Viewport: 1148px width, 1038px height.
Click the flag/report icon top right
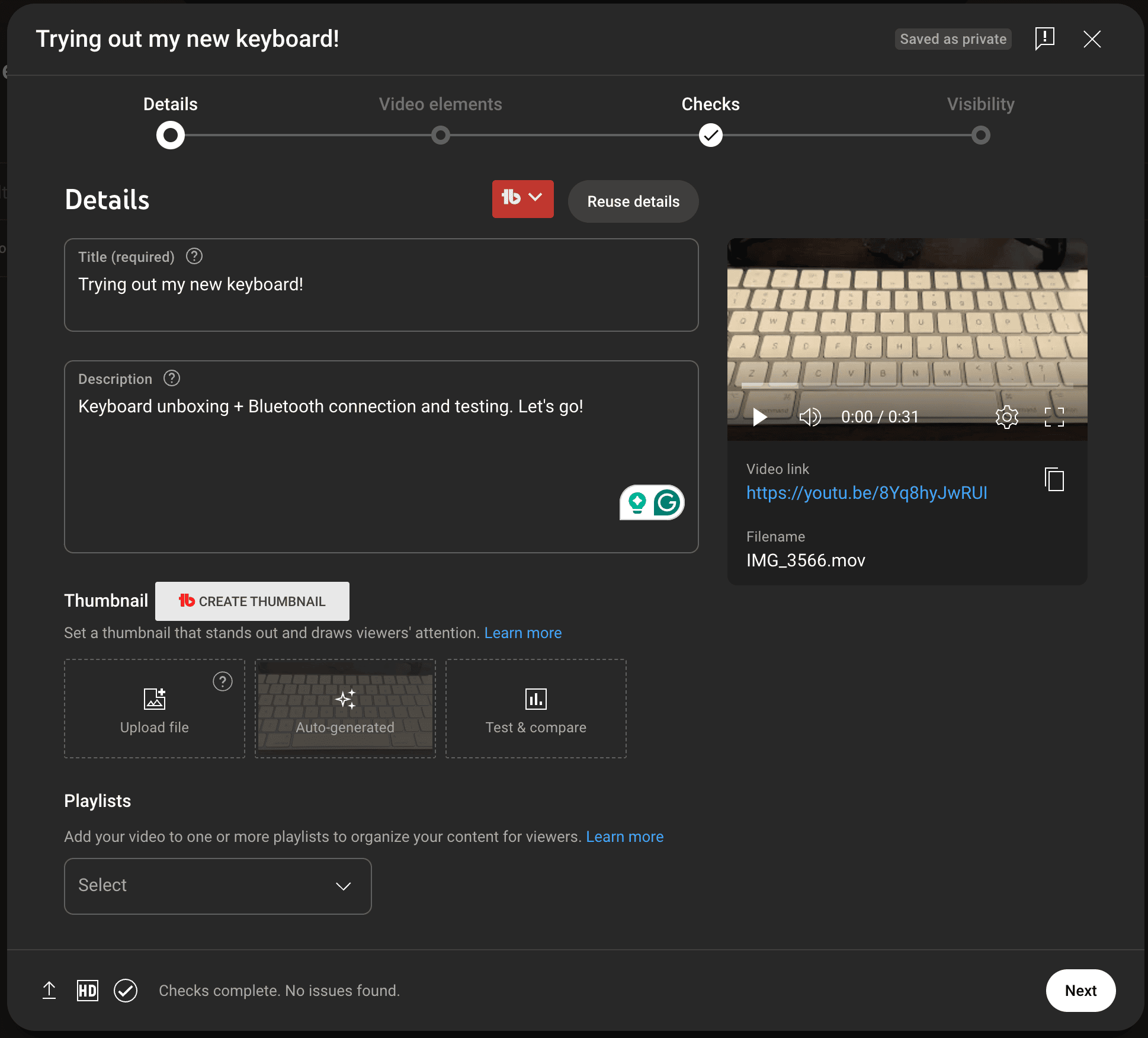coord(1044,39)
